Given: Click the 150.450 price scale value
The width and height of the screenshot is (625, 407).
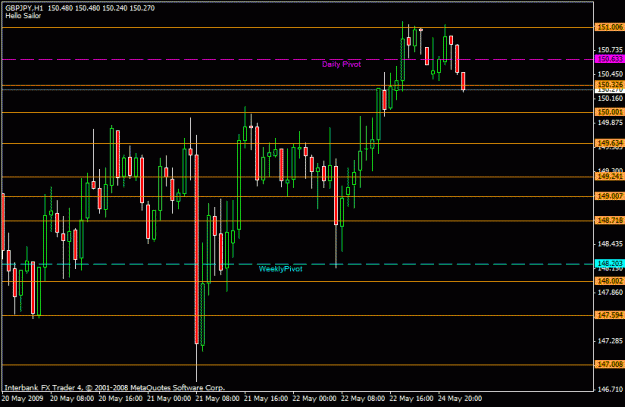Looking at the screenshot, I should point(610,74).
